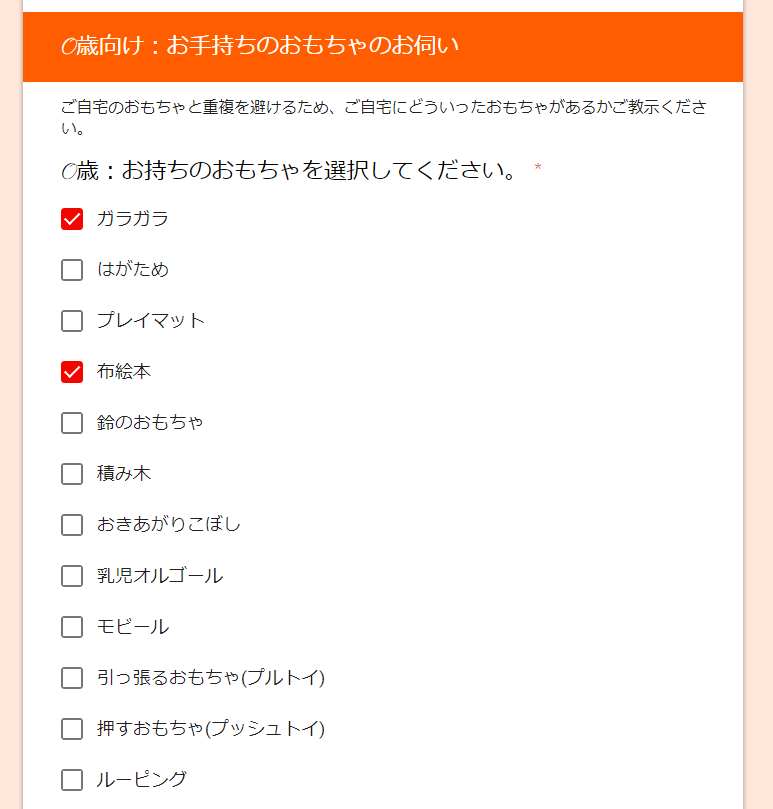The height and width of the screenshot is (809, 773).
Task: Check the はがため option
Action: click(72, 270)
